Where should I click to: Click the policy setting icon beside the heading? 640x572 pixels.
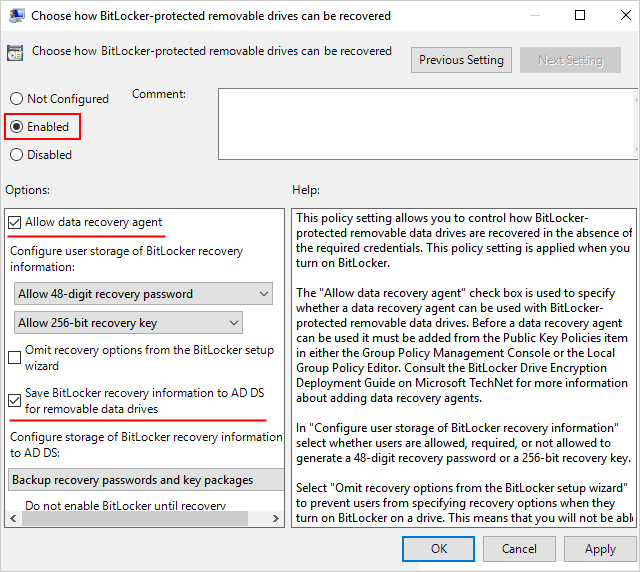point(15,53)
